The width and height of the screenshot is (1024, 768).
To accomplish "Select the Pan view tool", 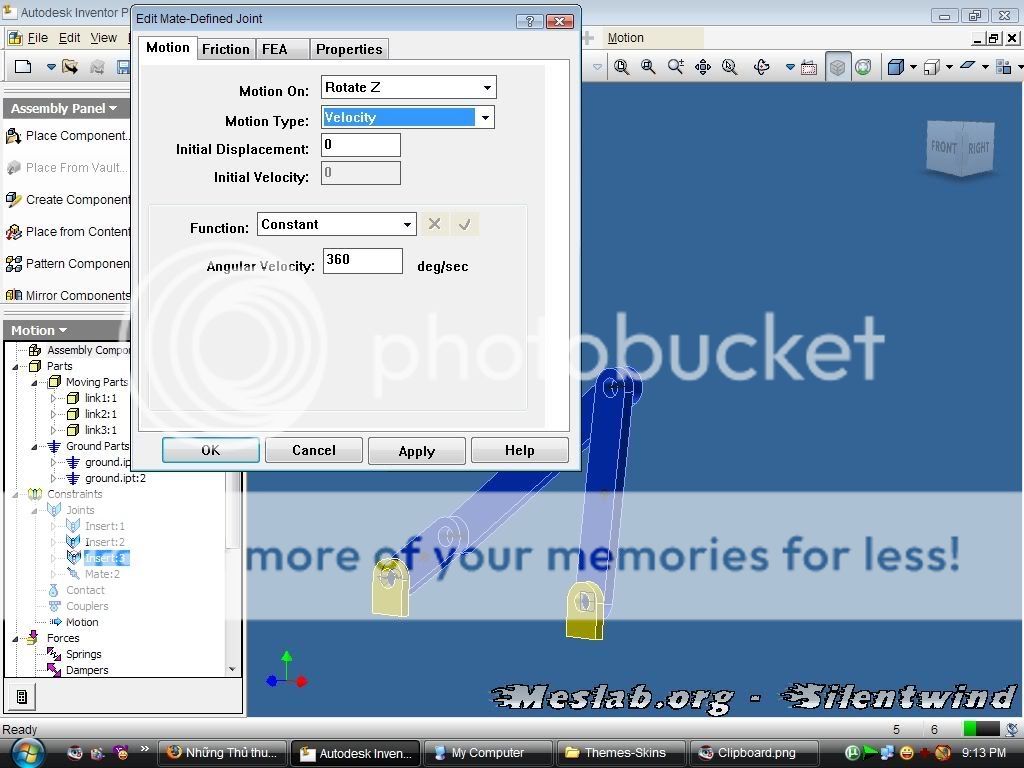I will click(703, 67).
